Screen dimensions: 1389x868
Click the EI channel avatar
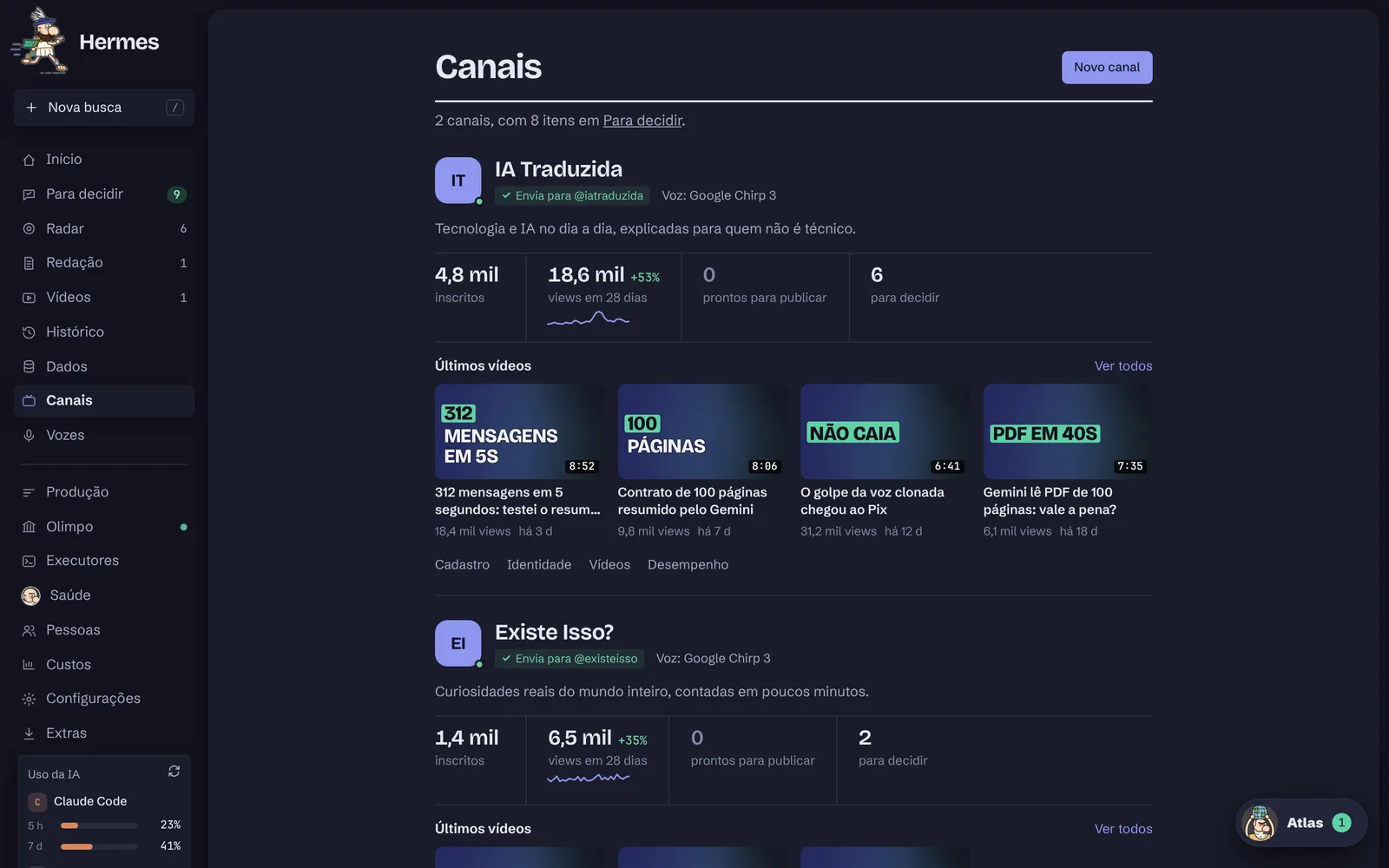458,643
